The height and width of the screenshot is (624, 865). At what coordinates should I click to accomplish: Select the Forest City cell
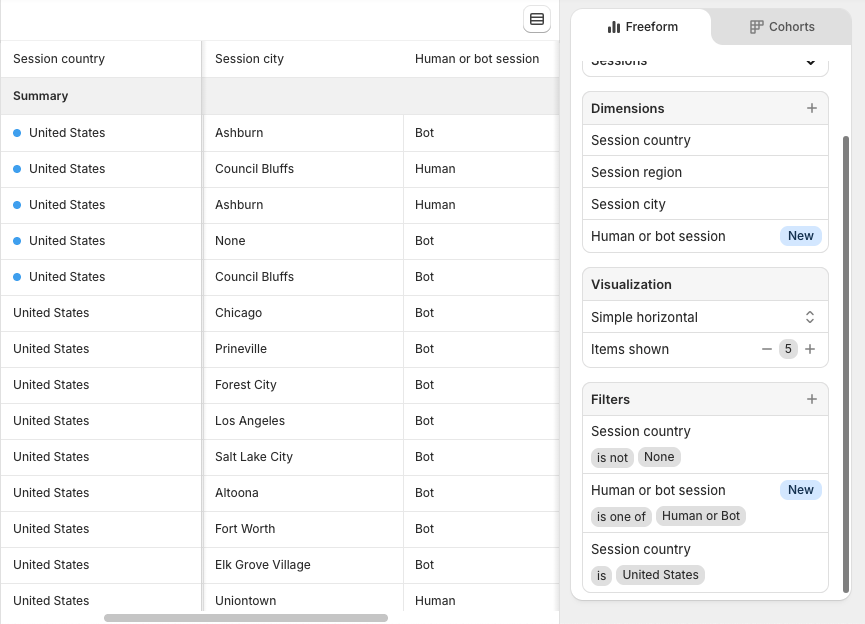click(303, 385)
